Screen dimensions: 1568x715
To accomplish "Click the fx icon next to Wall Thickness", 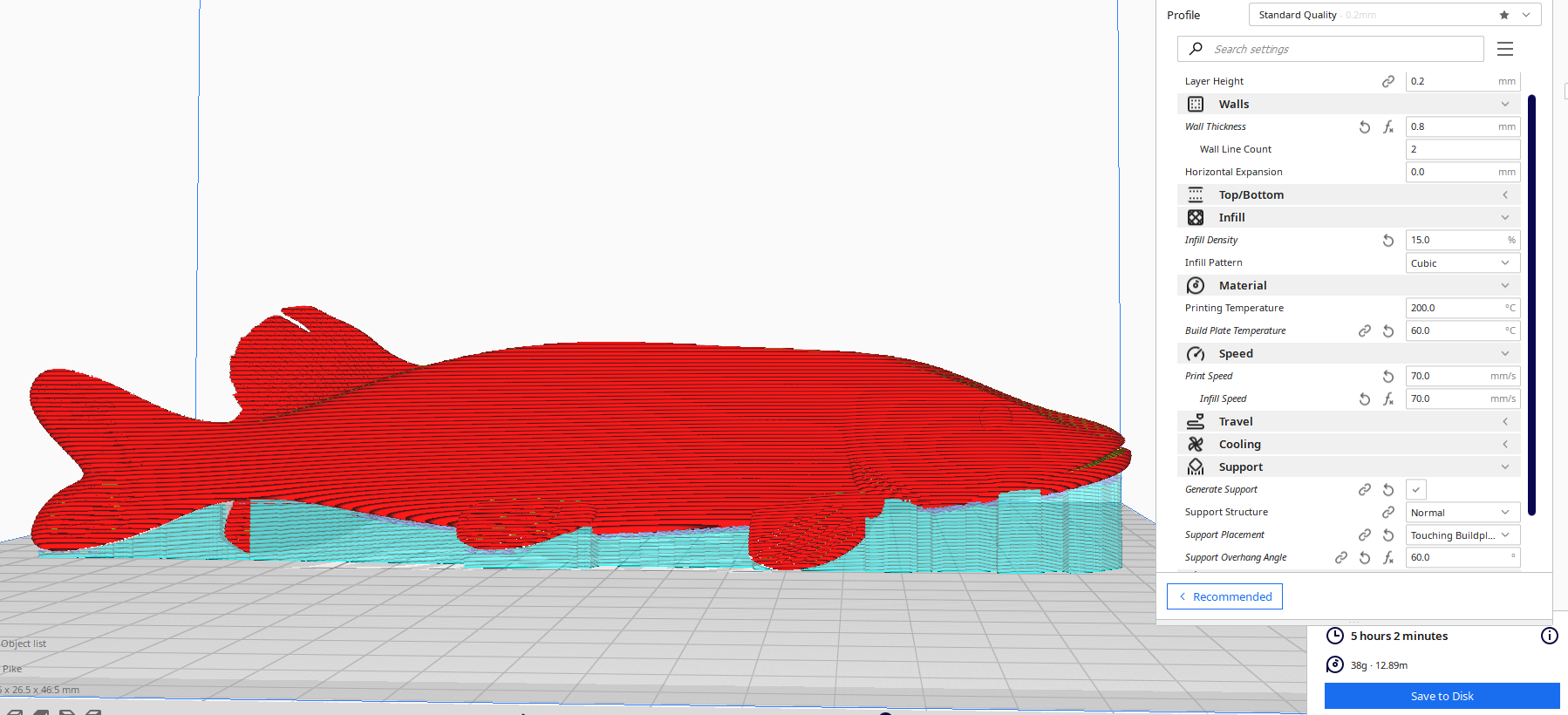I will pyautogui.click(x=1388, y=127).
